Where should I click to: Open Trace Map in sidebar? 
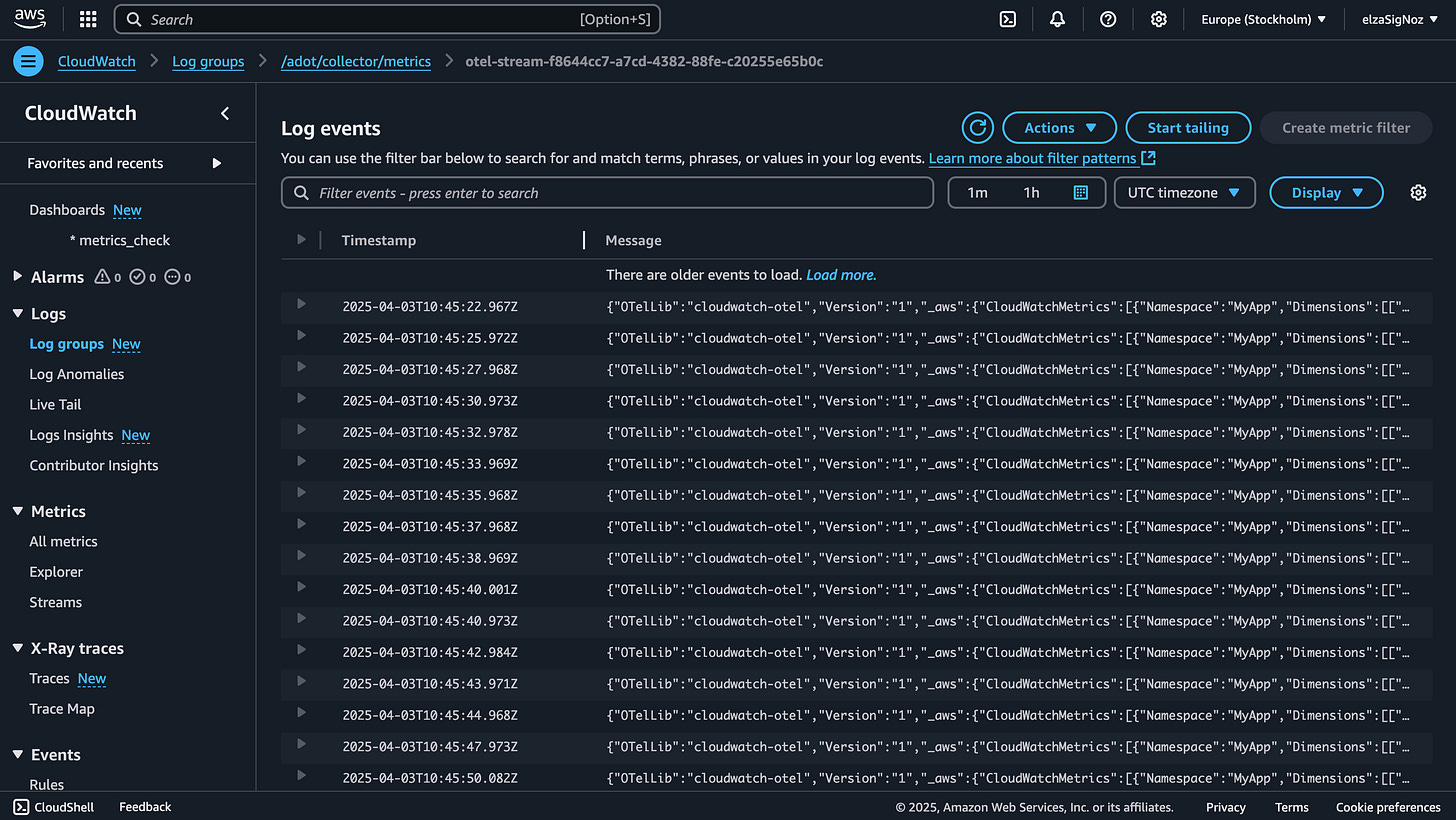62,709
